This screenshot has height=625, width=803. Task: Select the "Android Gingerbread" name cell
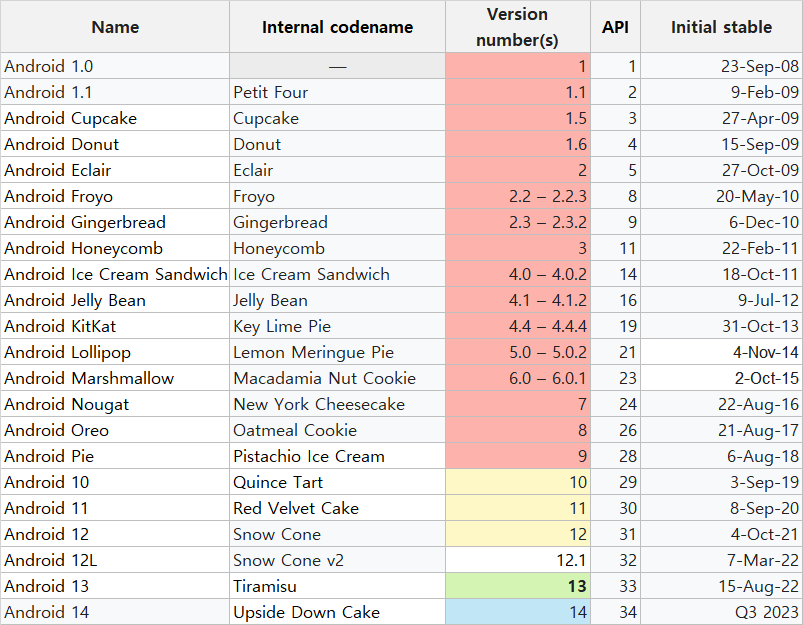(x=115, y=222)
